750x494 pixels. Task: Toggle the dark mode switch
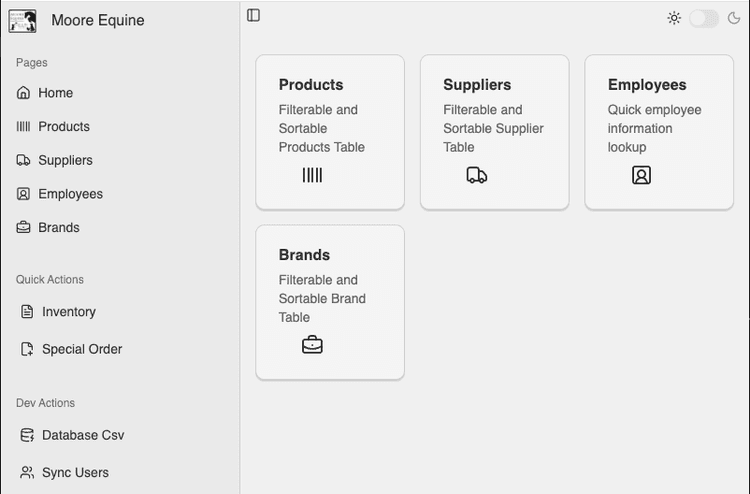click(704, 18)
